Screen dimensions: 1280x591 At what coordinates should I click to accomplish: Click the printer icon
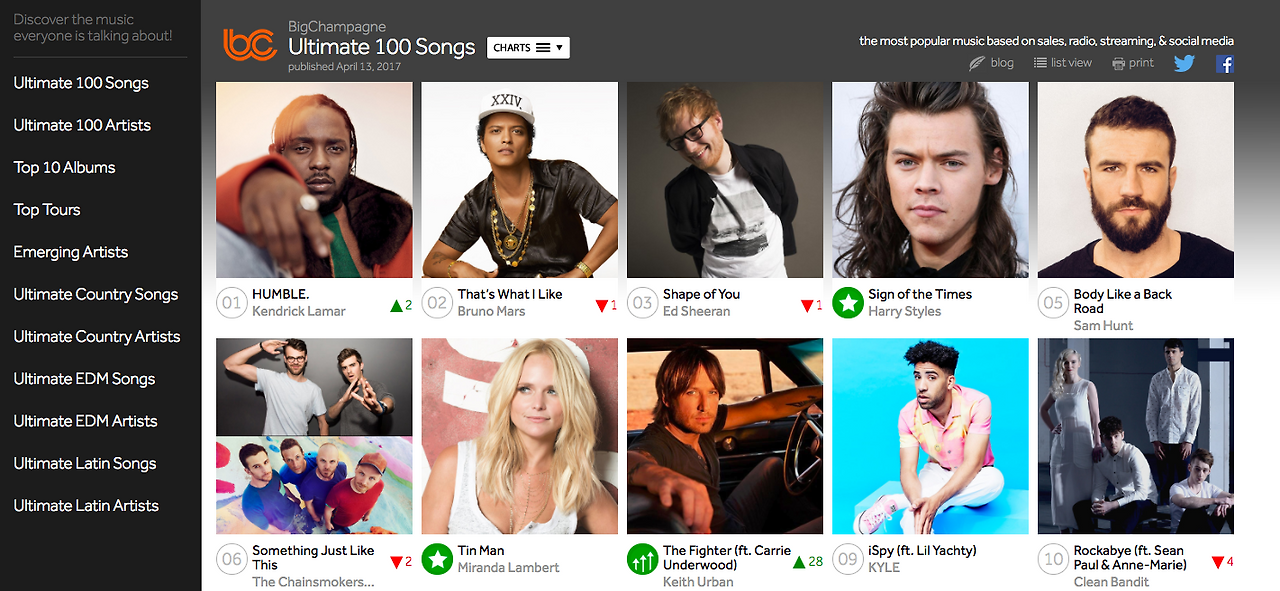tap(1118, 63)
